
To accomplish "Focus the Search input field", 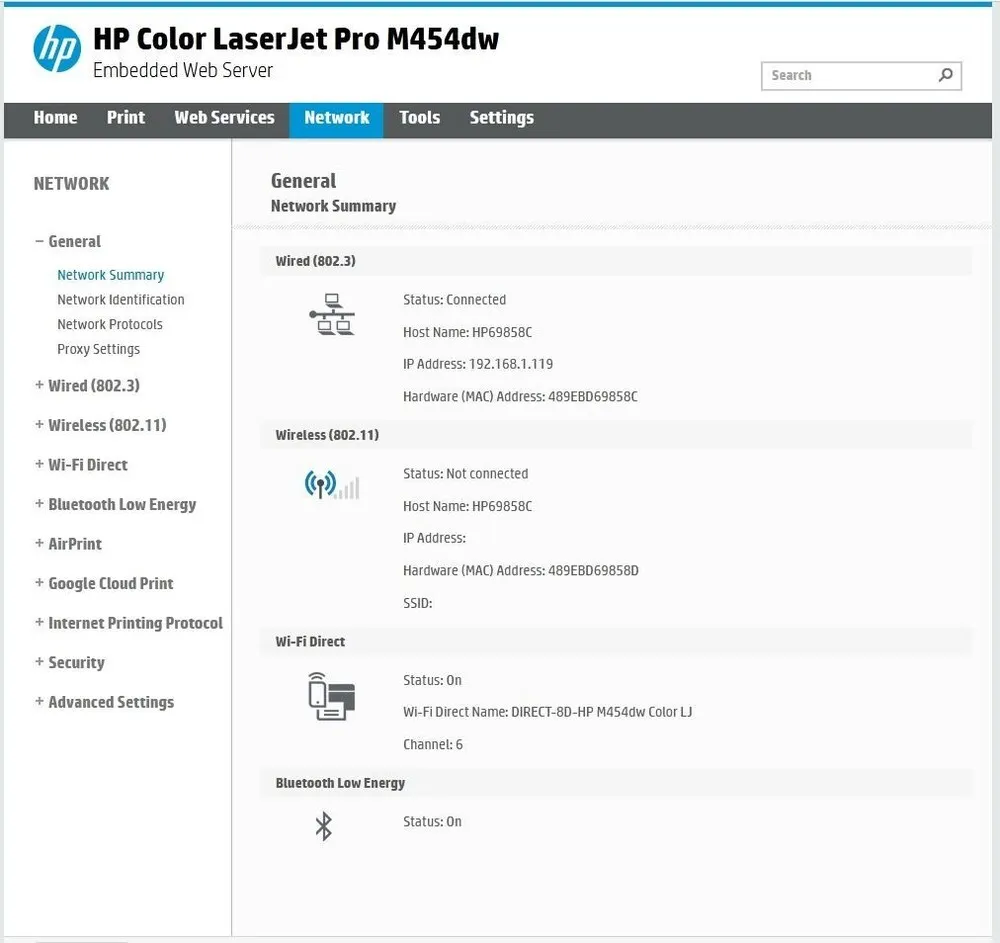I will [x=861, y=76].
